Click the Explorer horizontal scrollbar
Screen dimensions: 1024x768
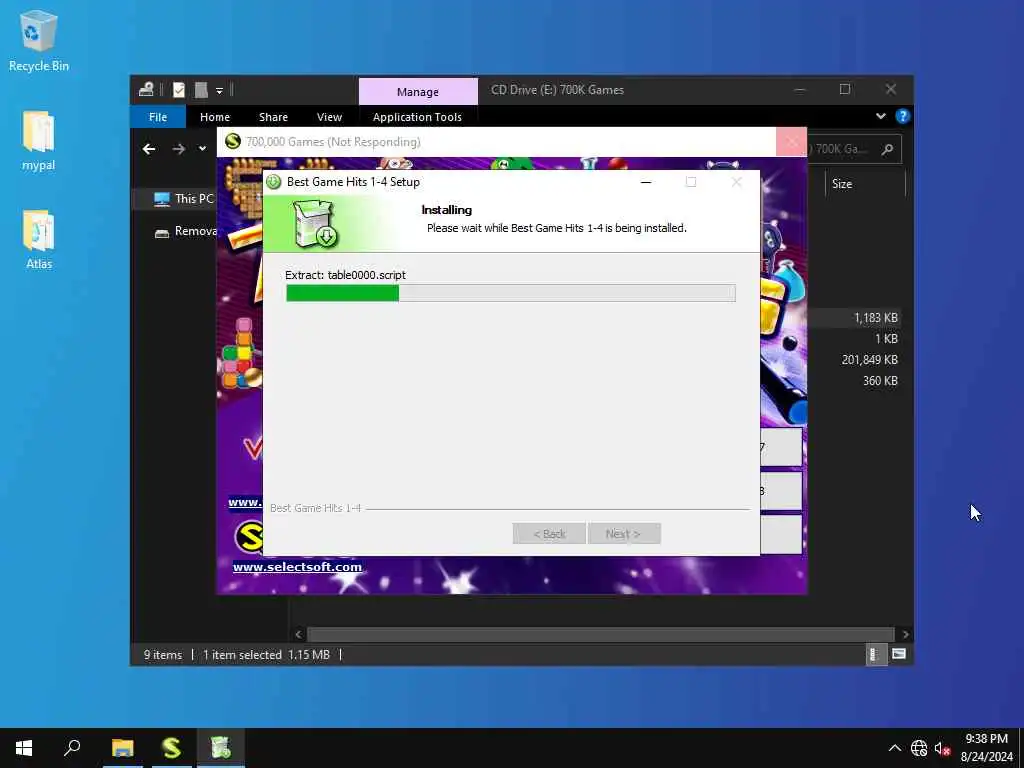[x=600, y=634]
